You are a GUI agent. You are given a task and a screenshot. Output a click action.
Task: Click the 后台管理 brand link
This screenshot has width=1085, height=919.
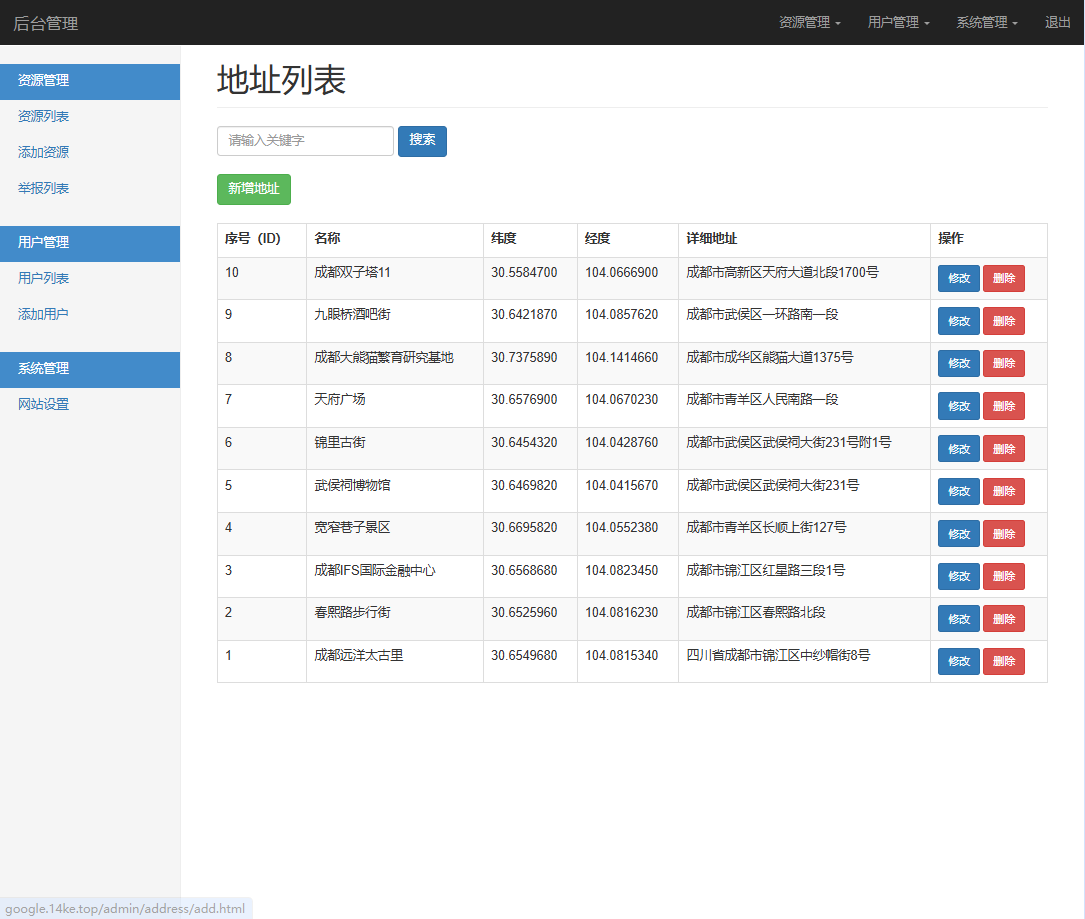click(46, 23)
